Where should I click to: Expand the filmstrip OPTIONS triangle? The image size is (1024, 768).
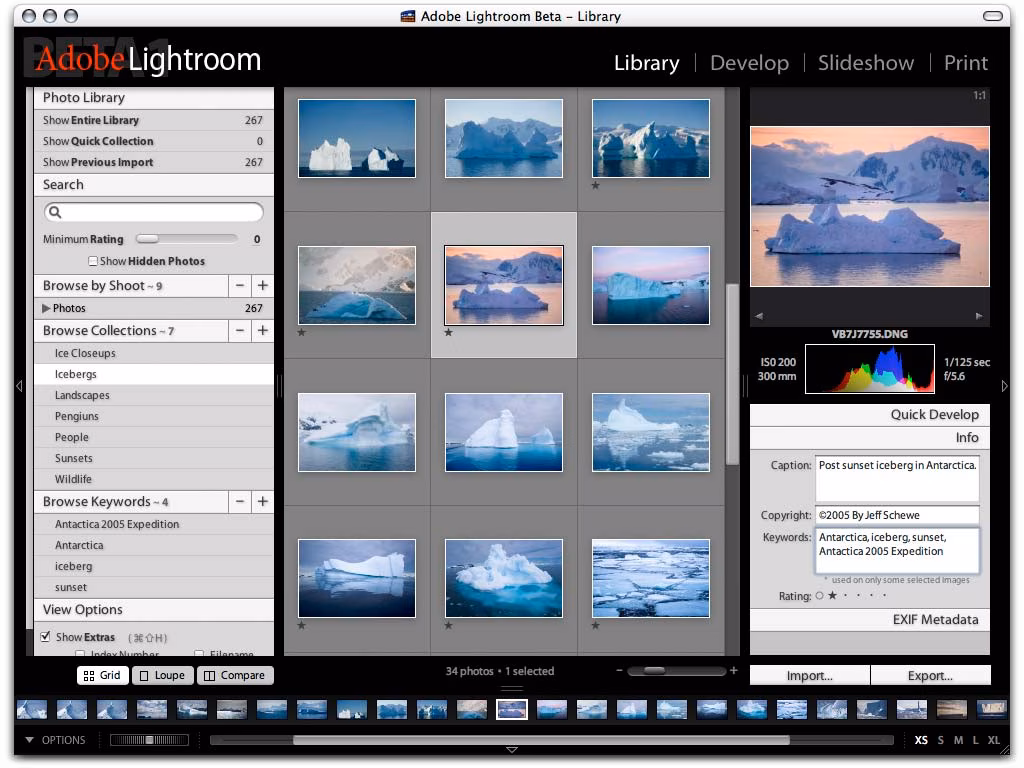(x=30, y=741)
